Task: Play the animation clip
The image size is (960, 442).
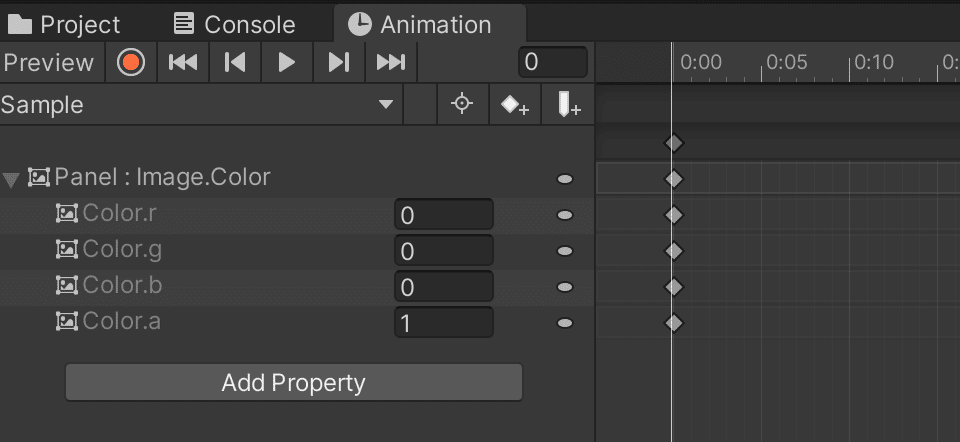Action: 287,62
